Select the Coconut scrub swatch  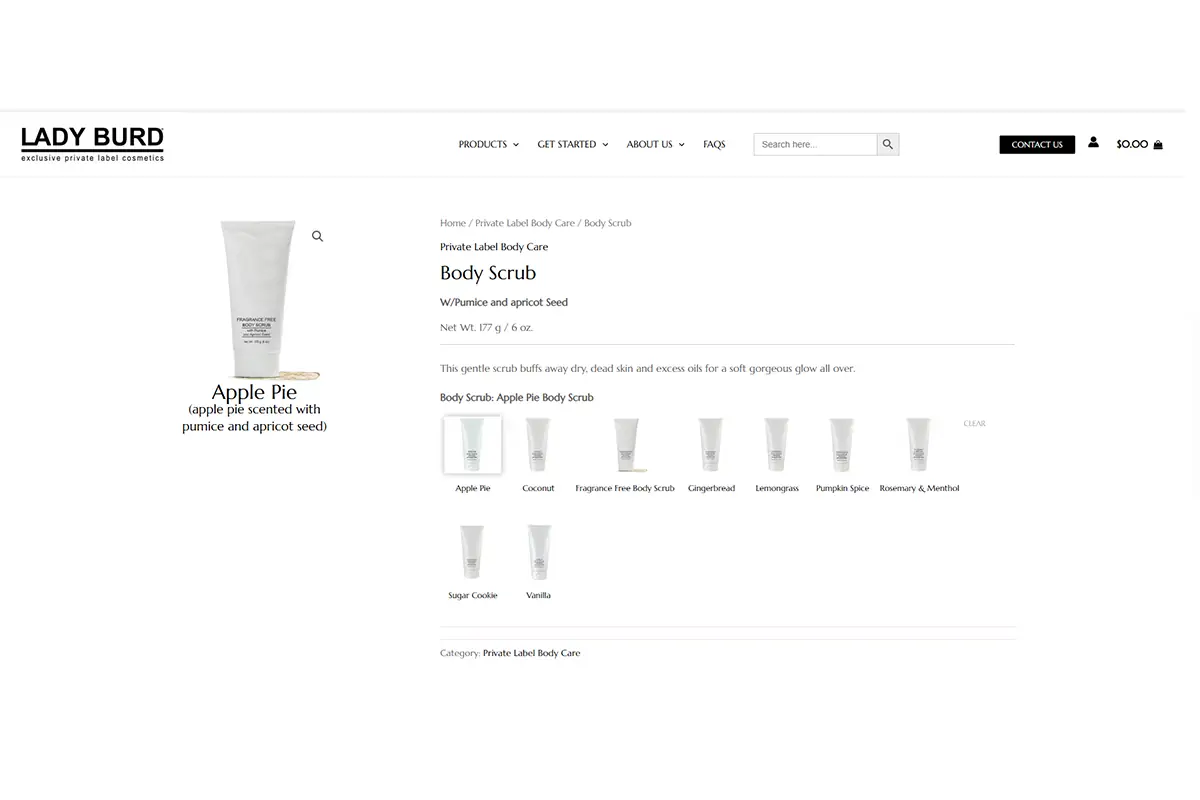(x=538, y=445)
